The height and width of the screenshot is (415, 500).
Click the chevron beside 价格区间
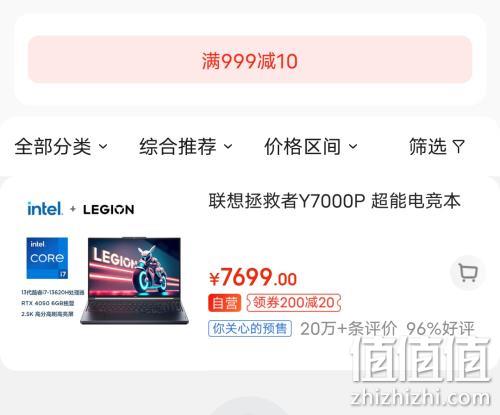point(353,146)
